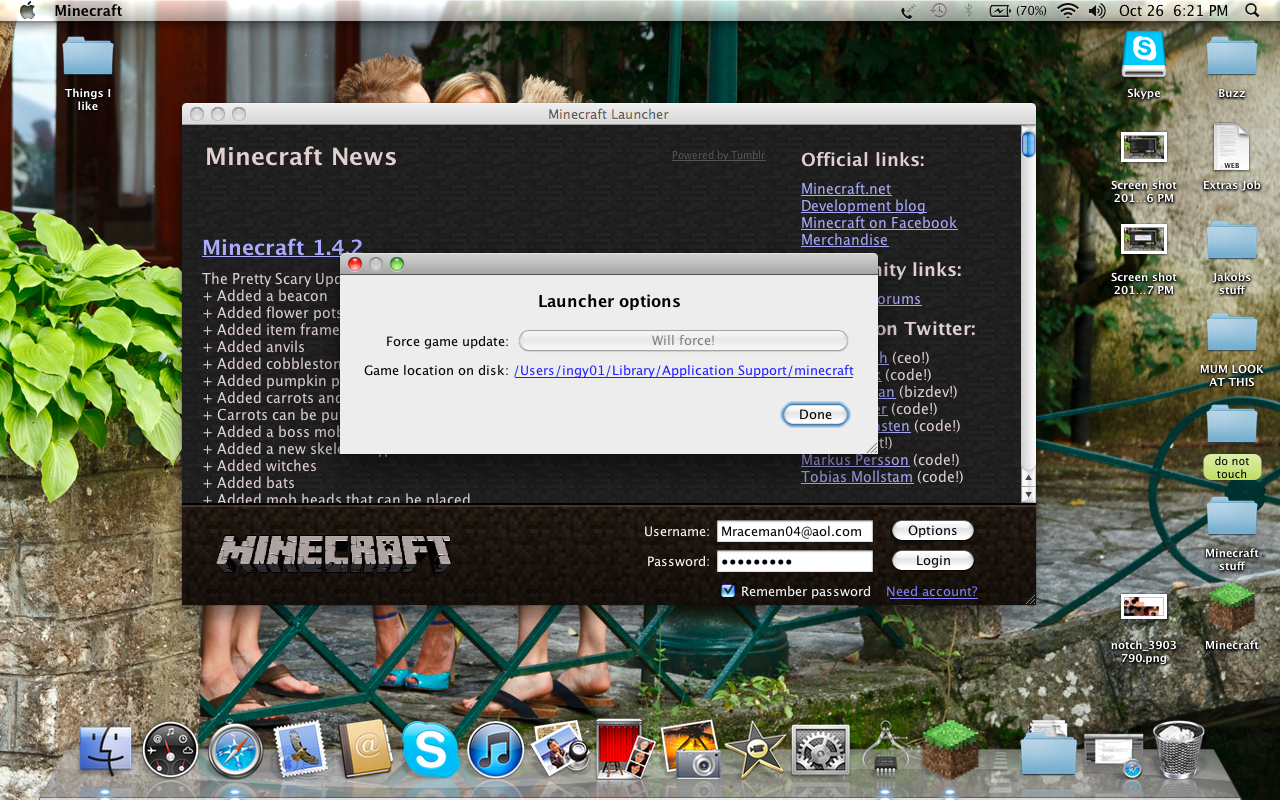Image resolution: width=1280 pixels, height=800 pixels.
Task: Click the 'Powered by Tumblr' link
Action: coord(718,155)
